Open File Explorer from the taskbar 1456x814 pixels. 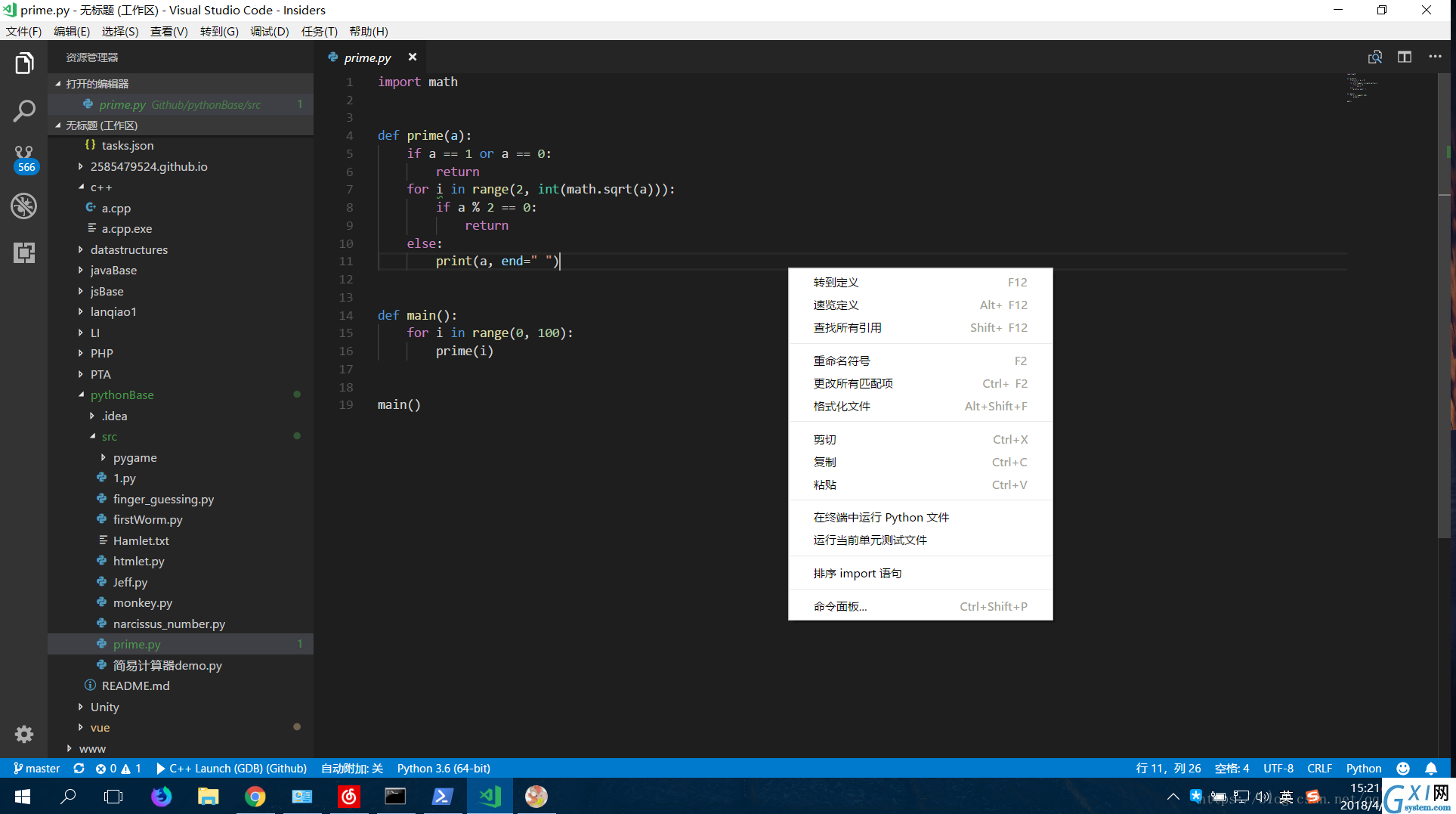(x=209, y=796)
